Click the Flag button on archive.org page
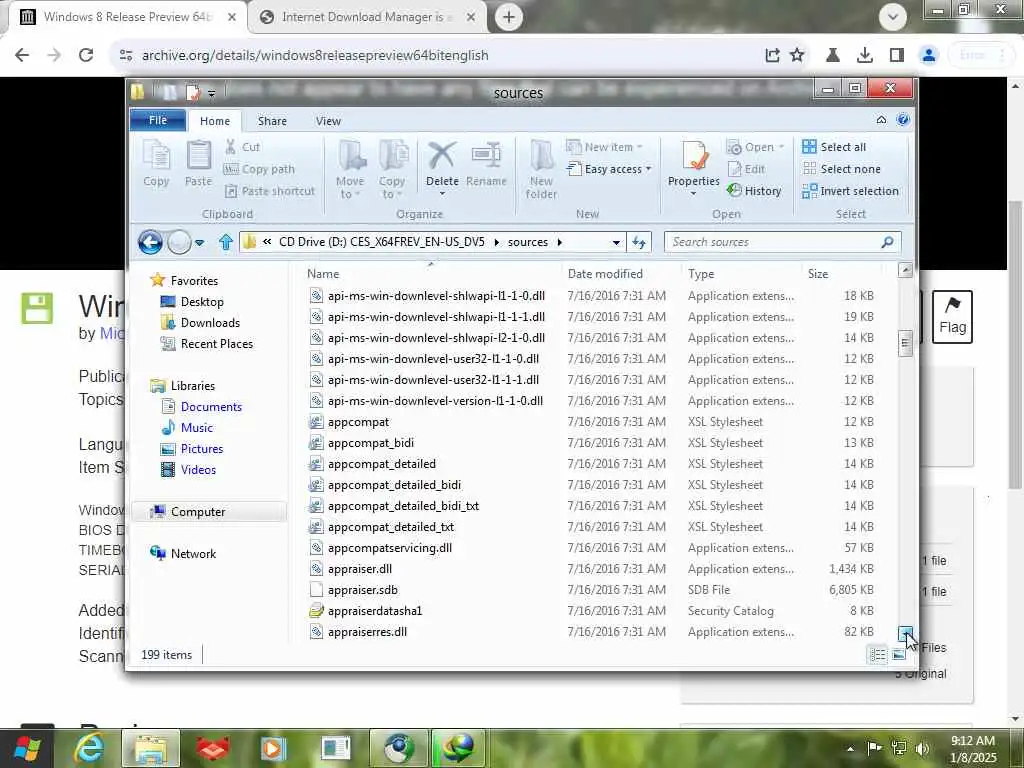This screenshot has width=1024, height=768. [x=952, y=317]
